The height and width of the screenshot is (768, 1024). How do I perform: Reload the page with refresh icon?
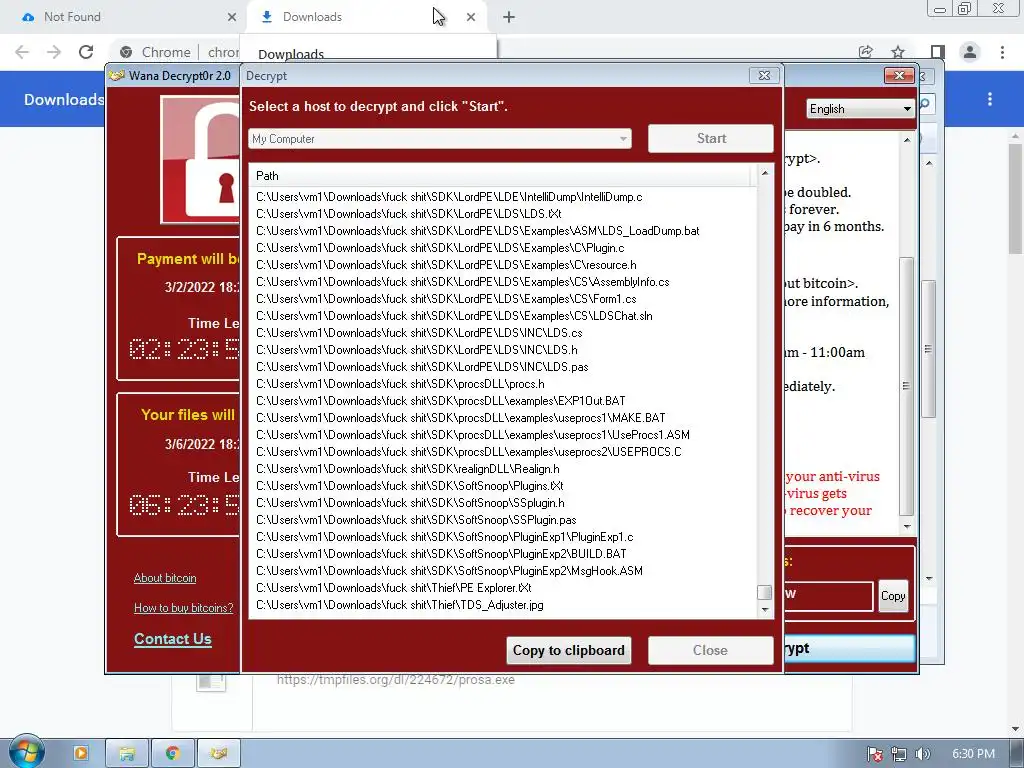tap(86, 52)
